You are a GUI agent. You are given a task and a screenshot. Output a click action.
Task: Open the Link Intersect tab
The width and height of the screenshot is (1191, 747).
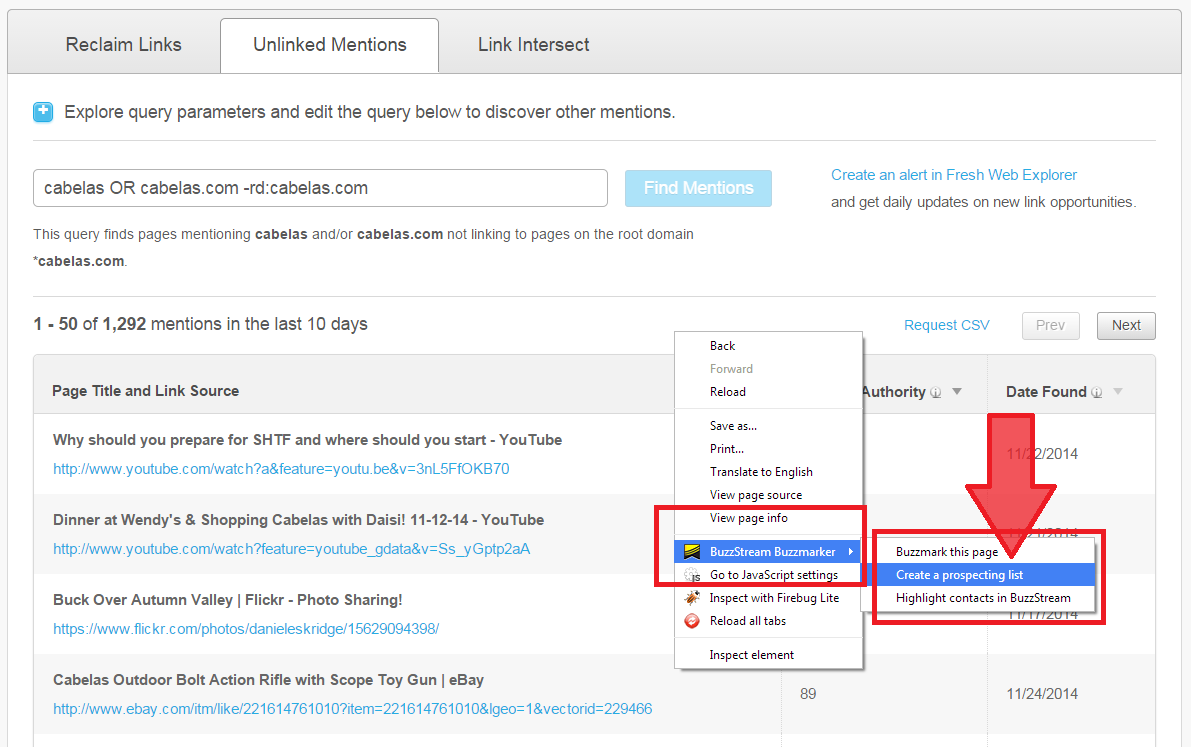point(533,45)
